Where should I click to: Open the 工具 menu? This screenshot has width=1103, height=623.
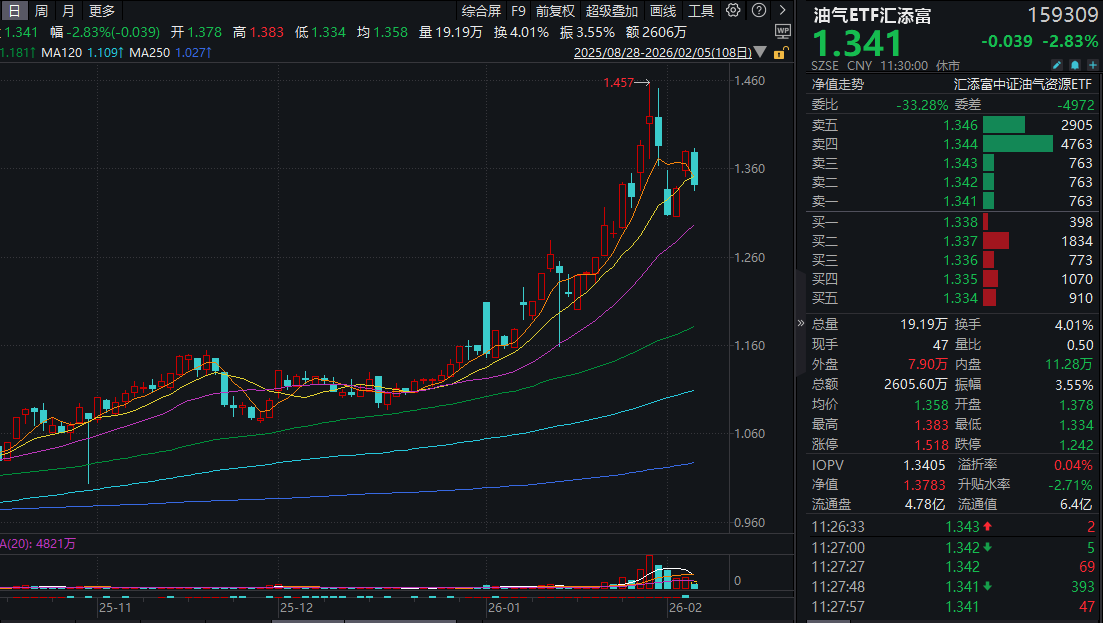pos(701,11)
